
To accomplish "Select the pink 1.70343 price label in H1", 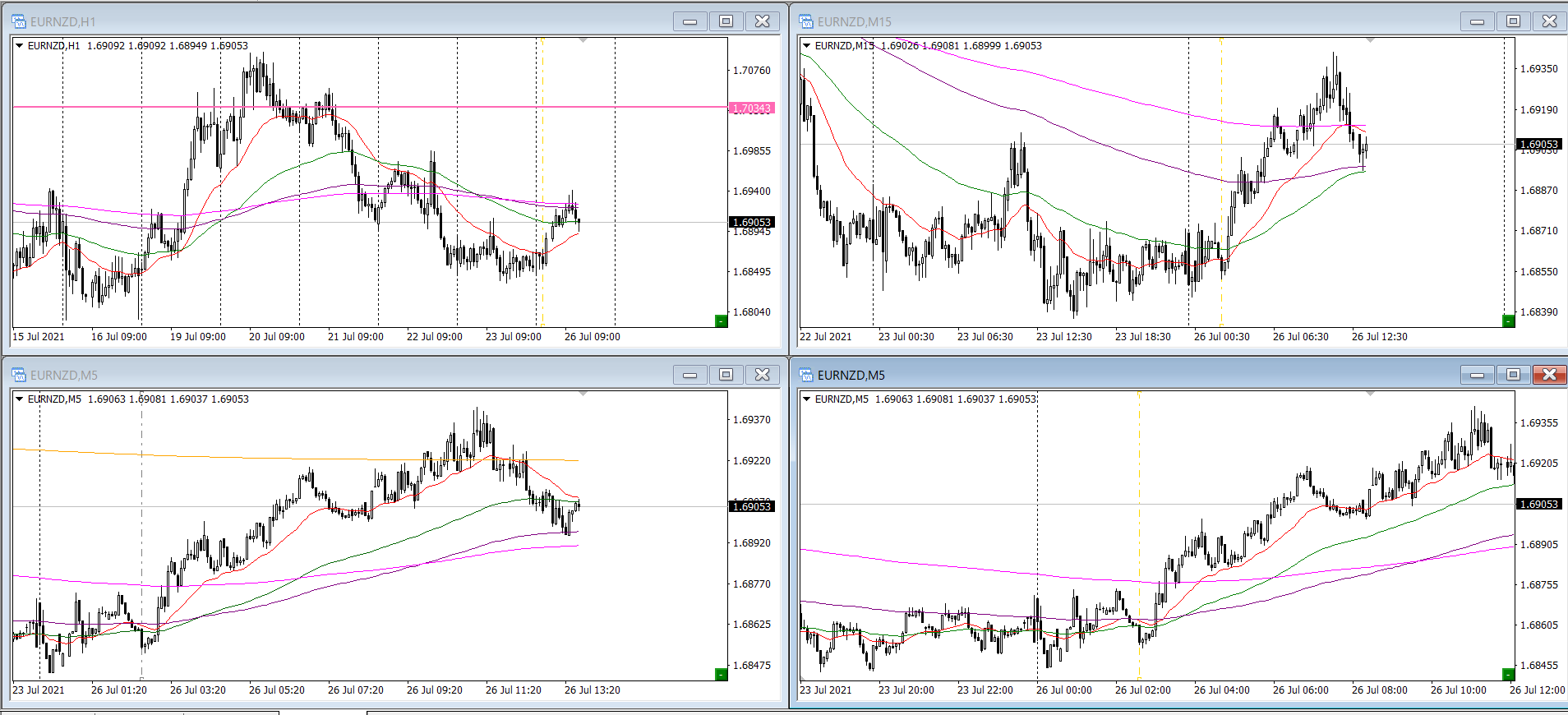I will click(751, 108).
